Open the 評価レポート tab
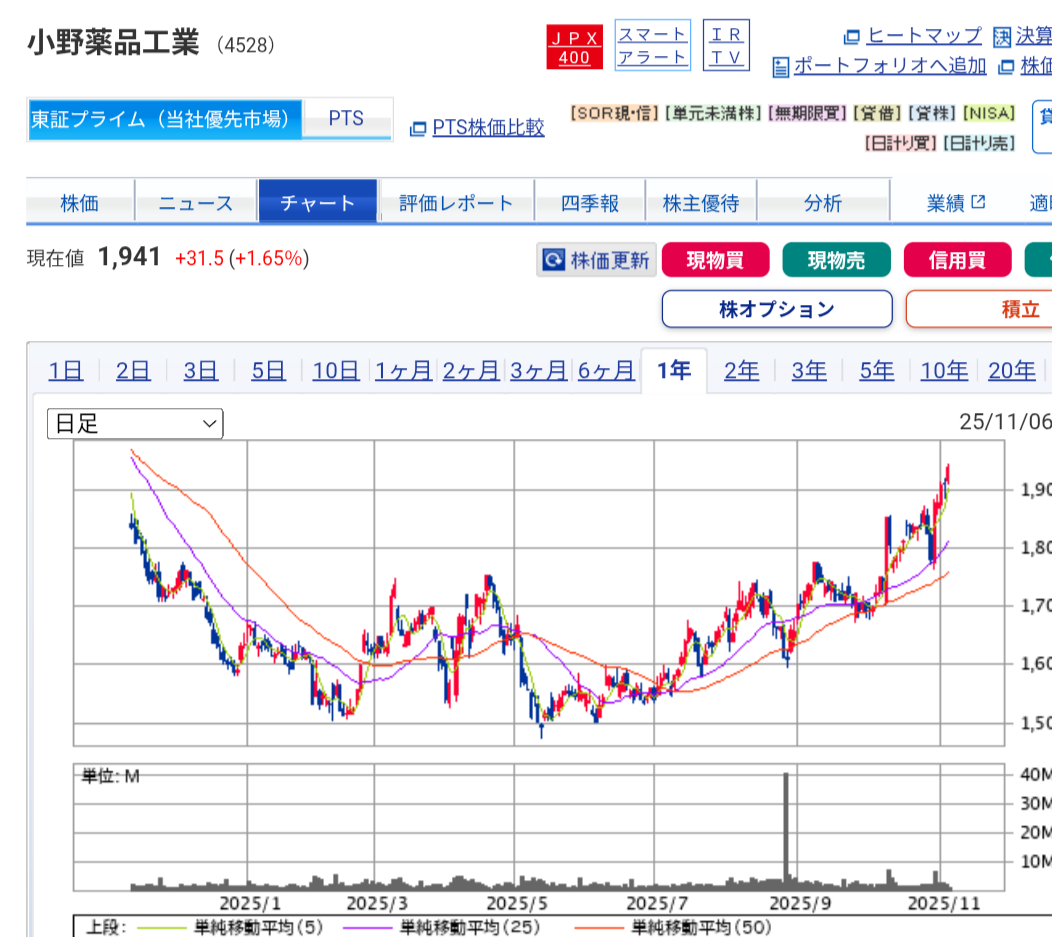This screenshot has height=937, width=1052. pyautogui.click(x=456, y=201)
